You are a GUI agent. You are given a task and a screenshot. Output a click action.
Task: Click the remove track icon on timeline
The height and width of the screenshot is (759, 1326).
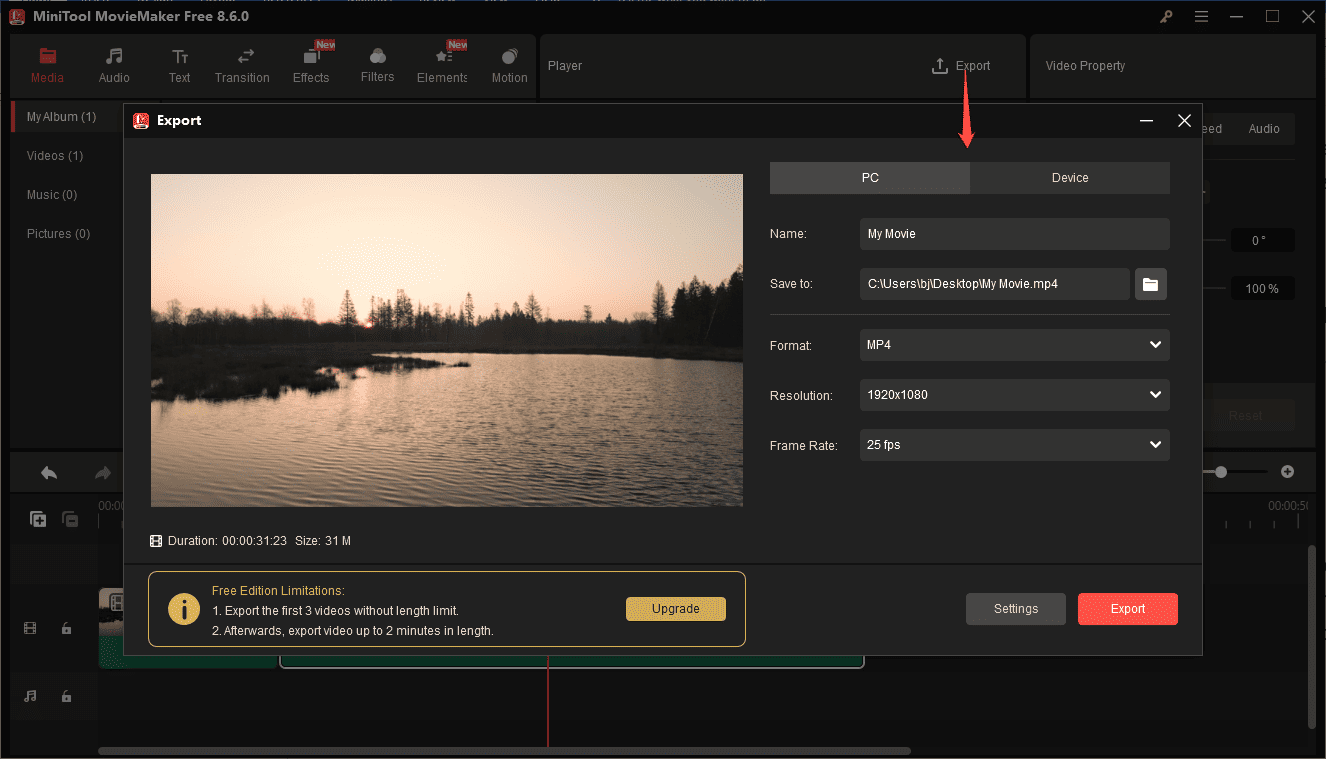(x=70, y=519)
